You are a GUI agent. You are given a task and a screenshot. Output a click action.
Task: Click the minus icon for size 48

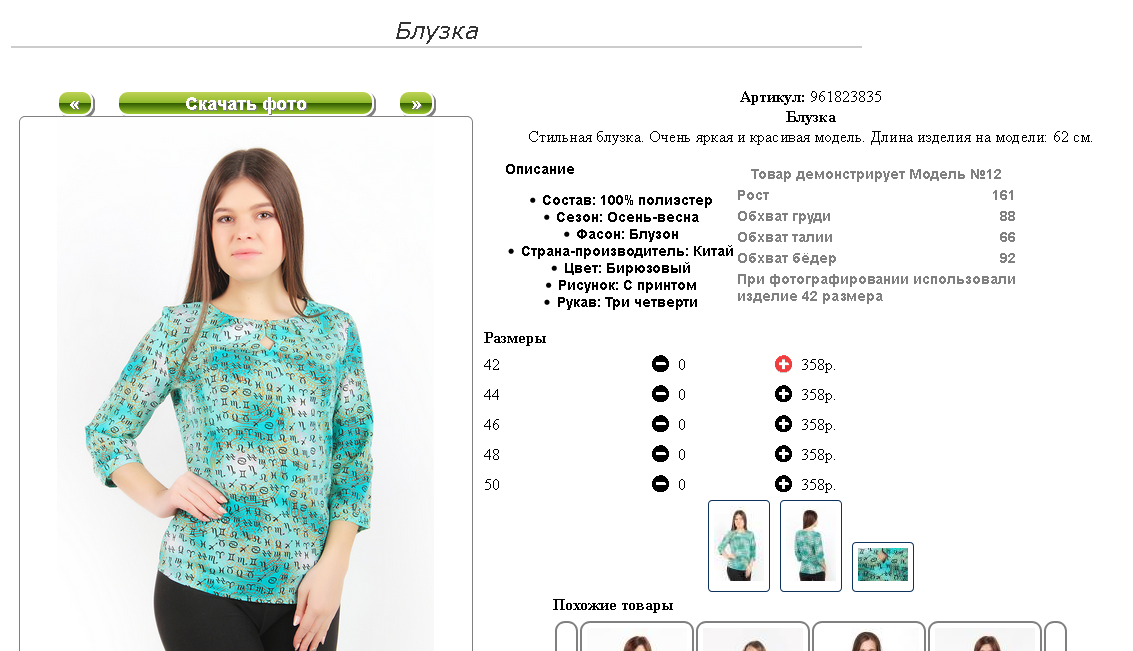[x=660, y=454]
